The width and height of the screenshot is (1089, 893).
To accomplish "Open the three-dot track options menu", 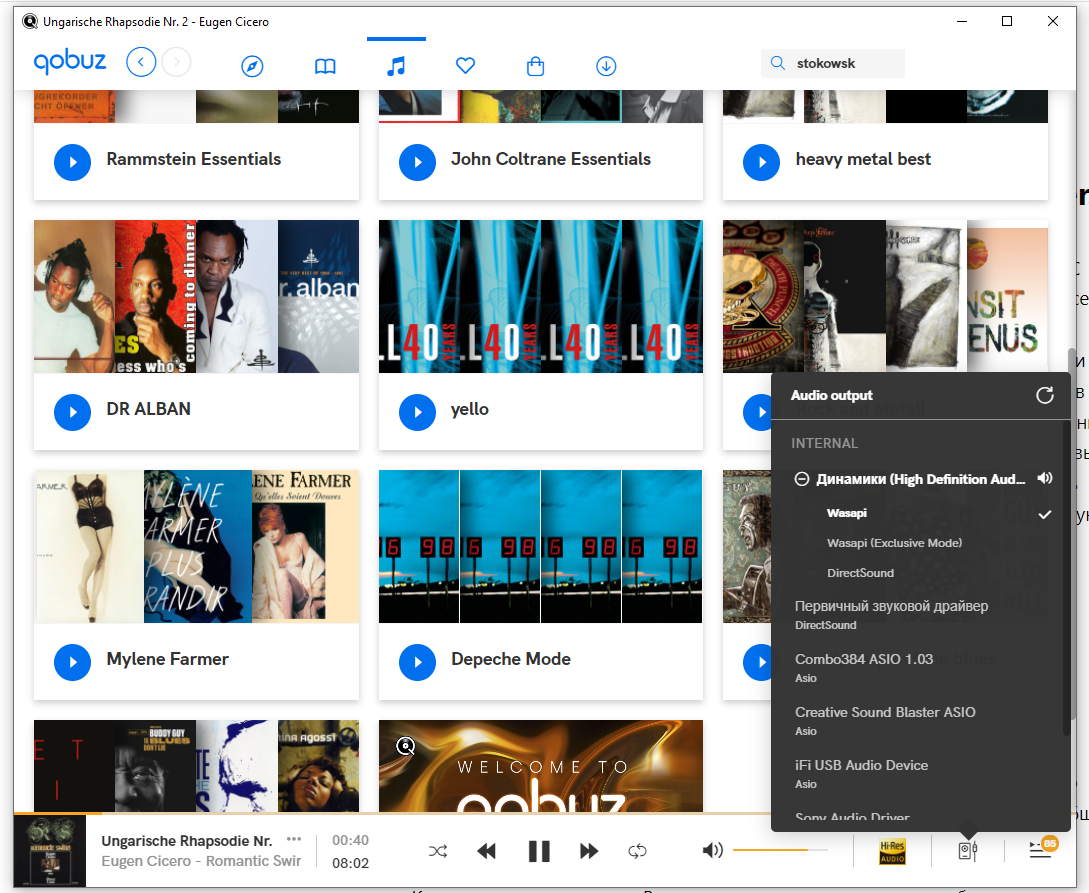I will tap(294, 839).
